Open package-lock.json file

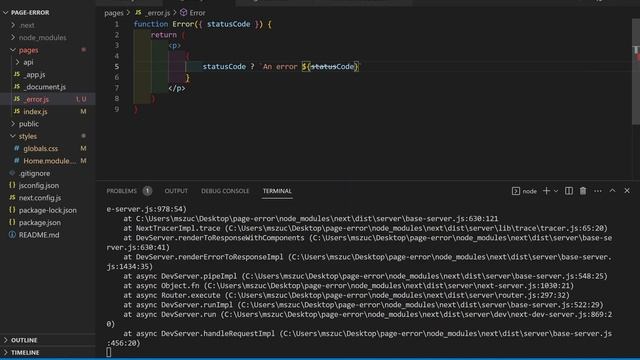point(47,210)
